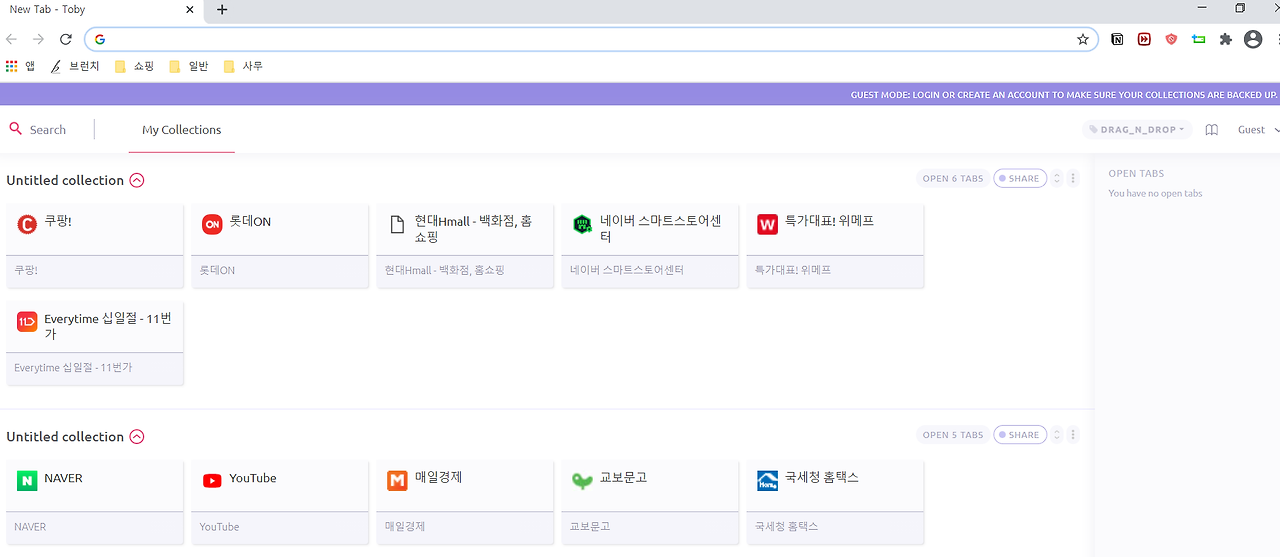Open the 브런치 bookmark
The width and height of the screenshot is (1280, 557).
[x=75, y=66]
